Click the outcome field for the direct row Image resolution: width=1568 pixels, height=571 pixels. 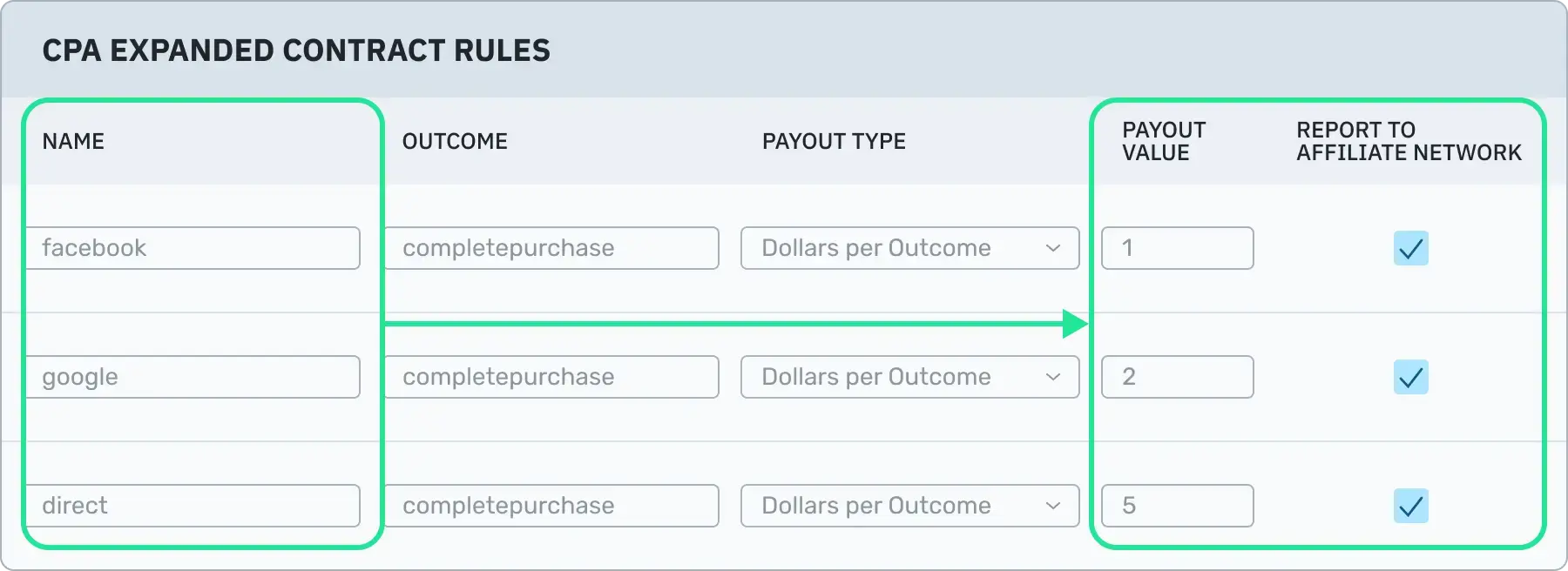(551, 506)
